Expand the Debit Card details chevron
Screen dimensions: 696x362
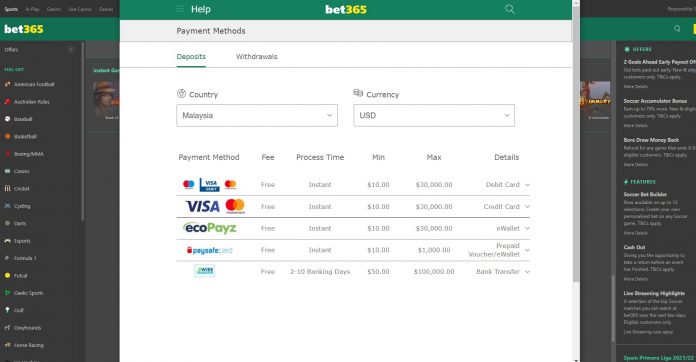pos(527,185)
